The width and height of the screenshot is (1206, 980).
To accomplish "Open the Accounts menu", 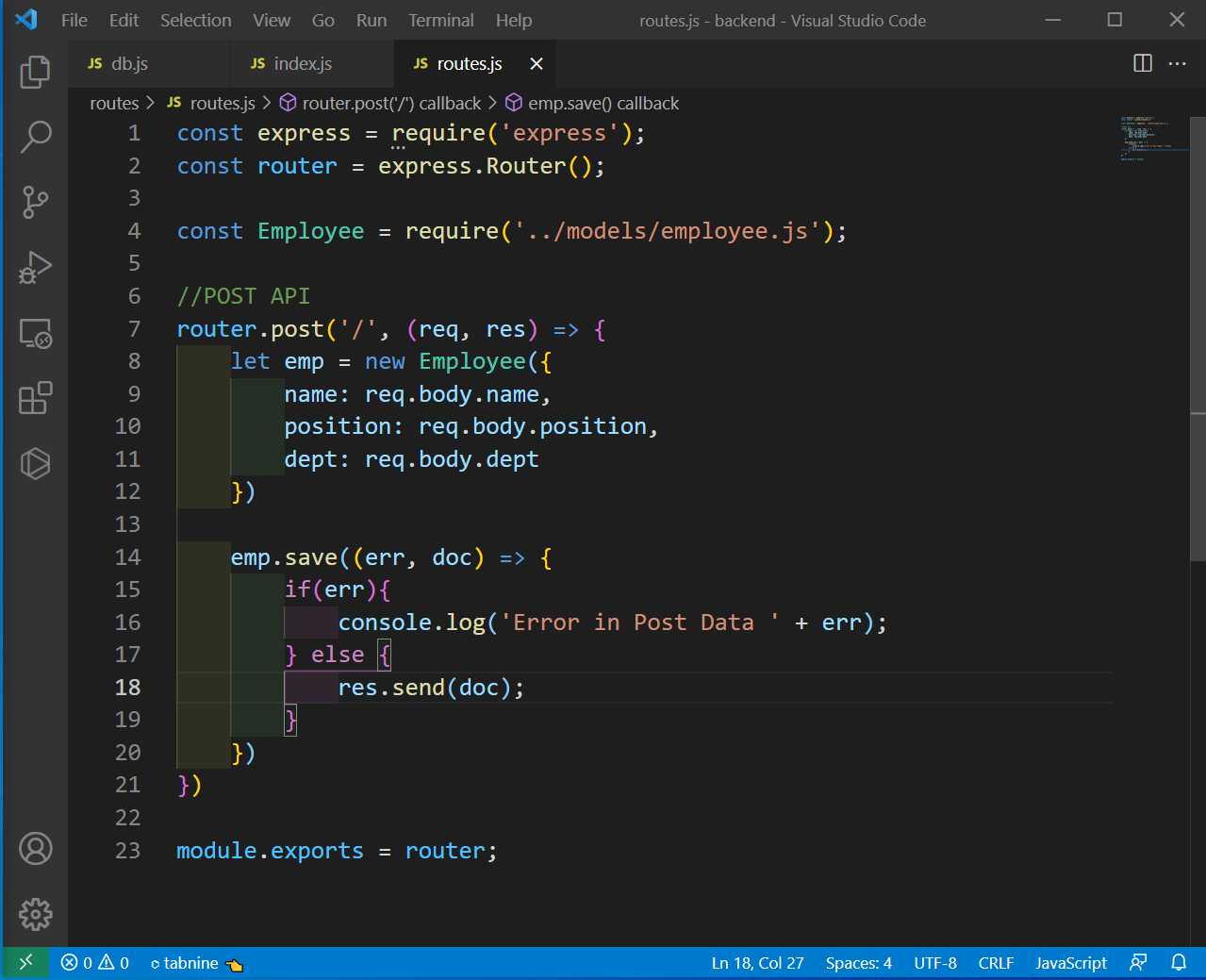I will pos(35,849).
